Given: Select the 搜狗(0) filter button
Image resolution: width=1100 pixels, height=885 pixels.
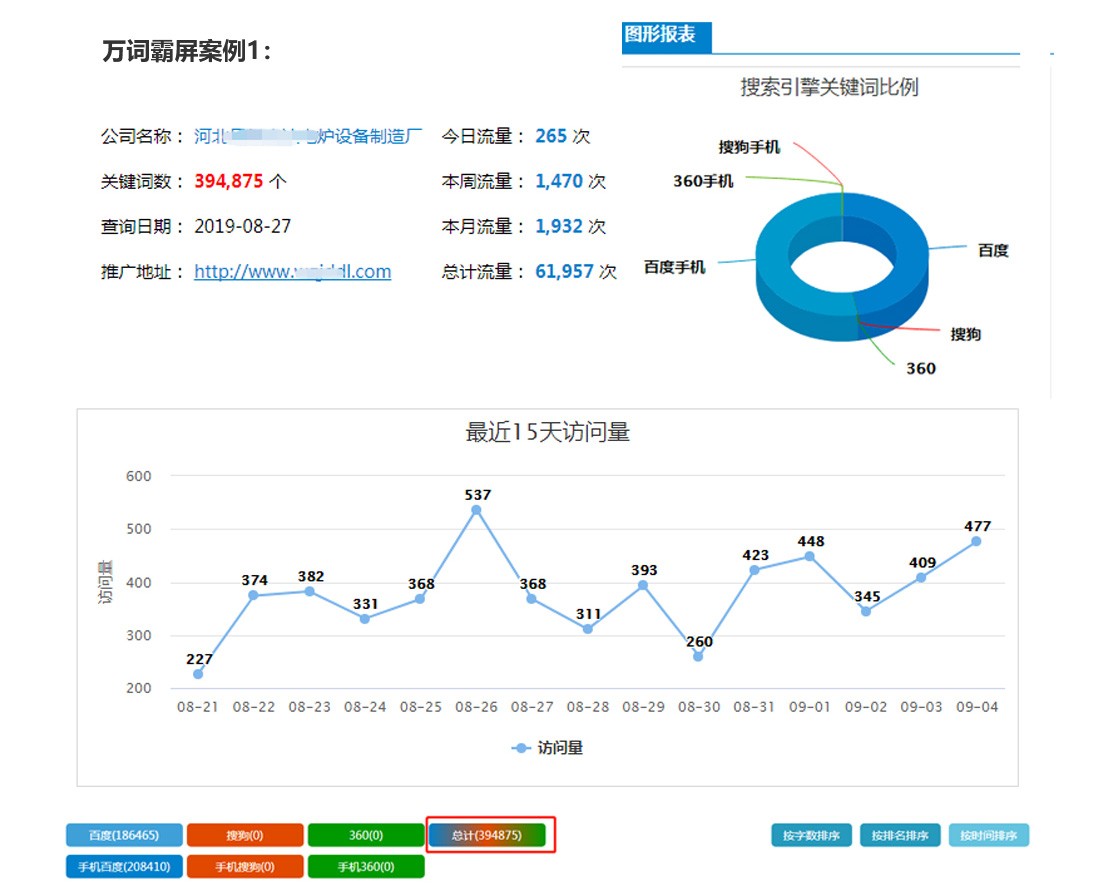Looking at the screenshot, I should tap(244, 835).
